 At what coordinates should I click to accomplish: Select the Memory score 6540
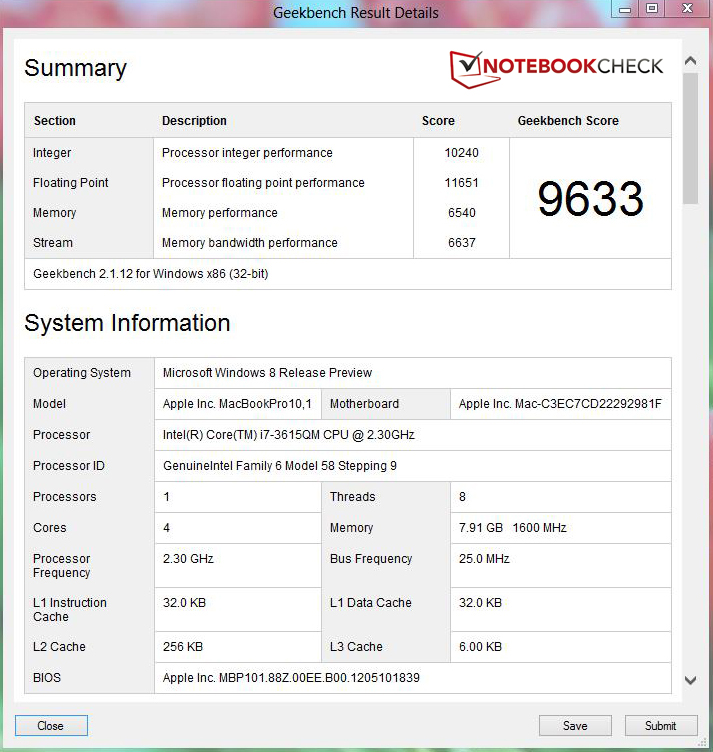461,212
